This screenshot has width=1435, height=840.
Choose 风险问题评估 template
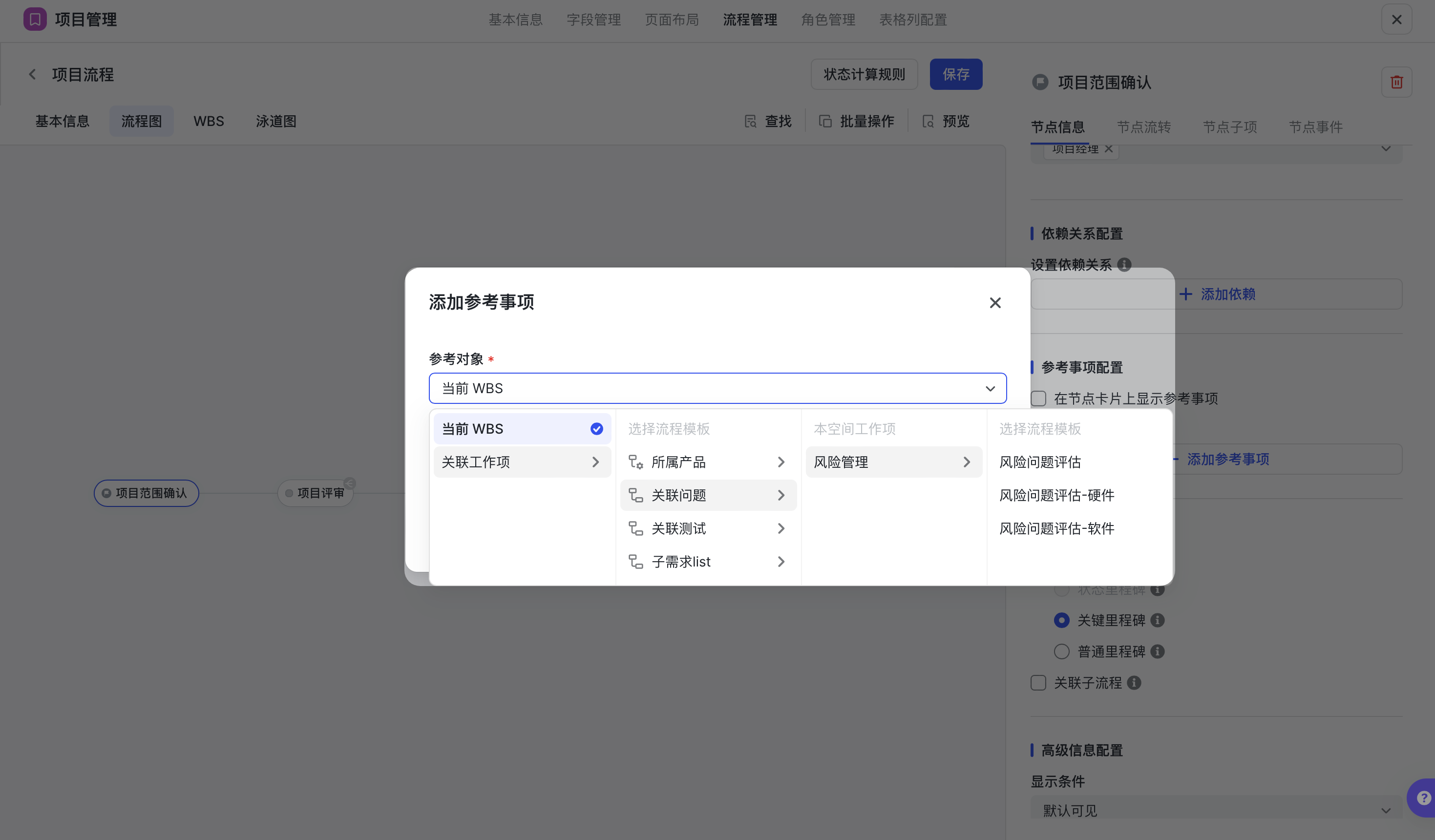pyautogui.click(x=1040, y=462)
